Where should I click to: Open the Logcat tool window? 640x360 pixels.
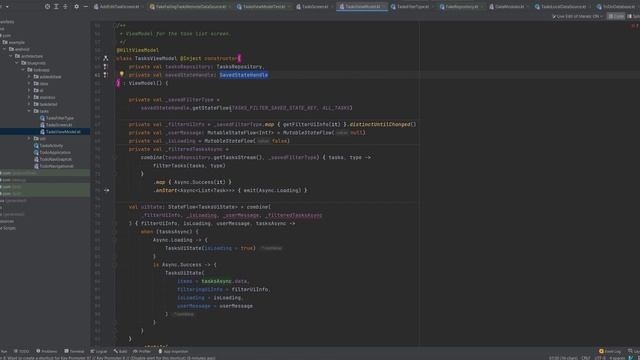click(x=99, y=351)
